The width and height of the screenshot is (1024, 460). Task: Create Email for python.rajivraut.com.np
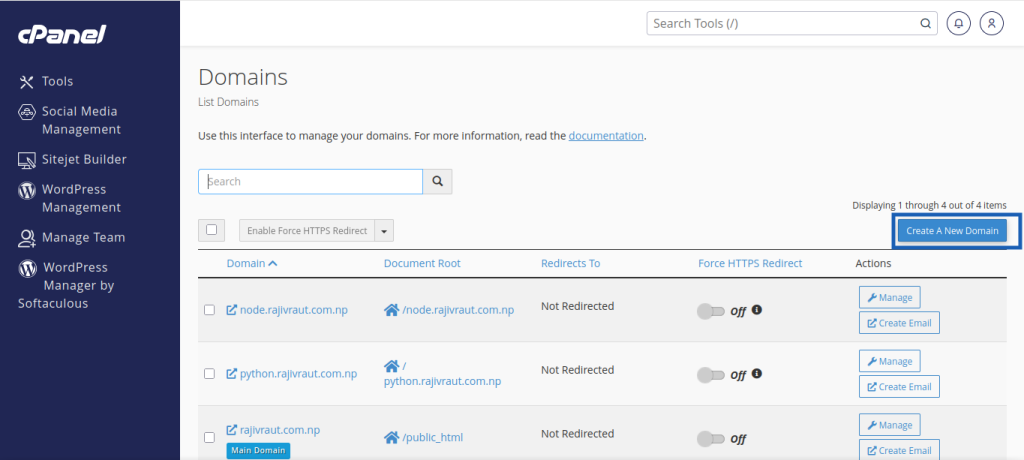(899, 387)
